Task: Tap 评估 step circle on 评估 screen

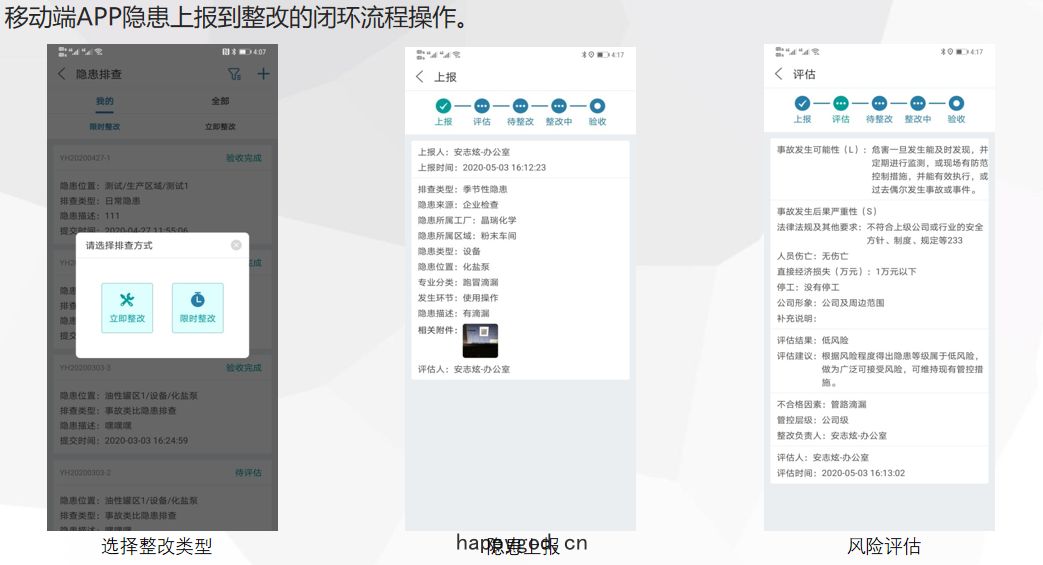Action: (841, 103)
